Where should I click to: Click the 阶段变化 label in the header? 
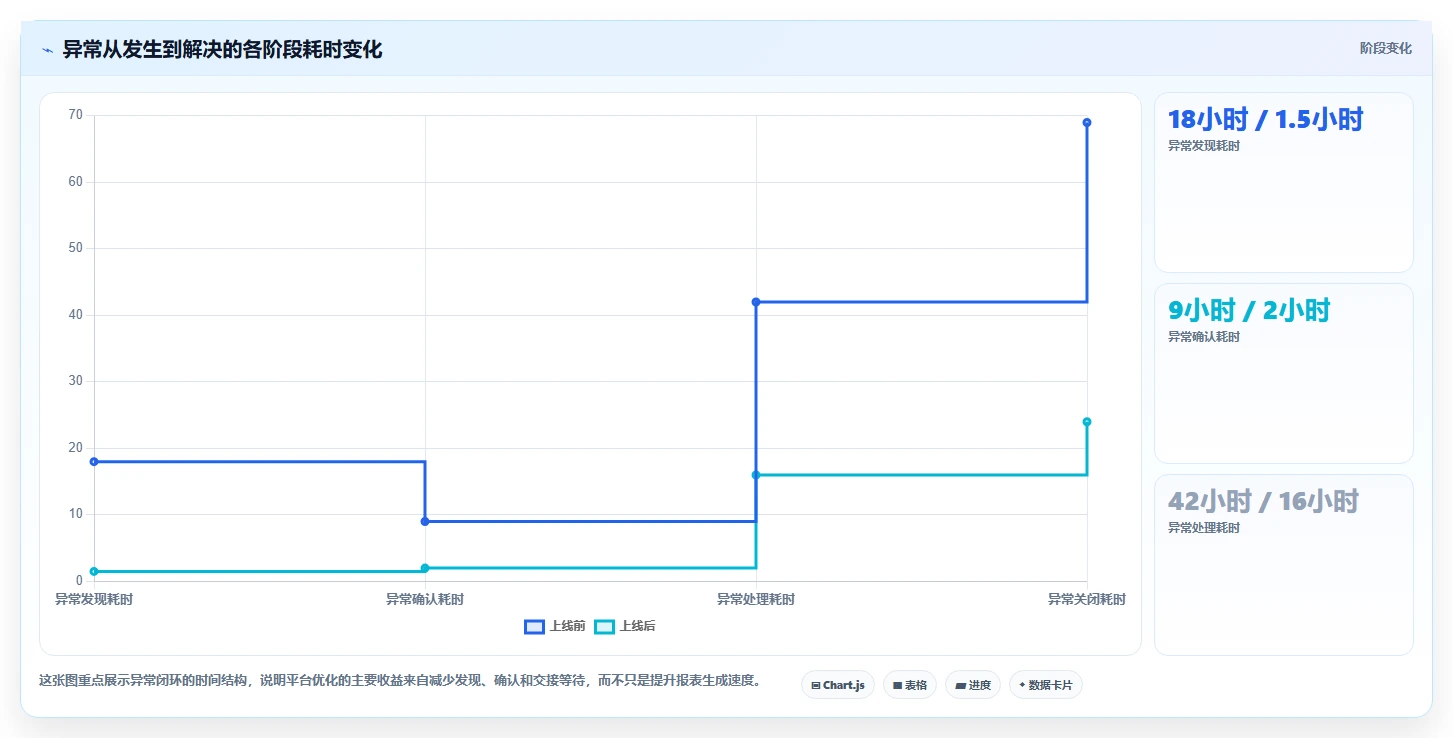click(1386, 48)
